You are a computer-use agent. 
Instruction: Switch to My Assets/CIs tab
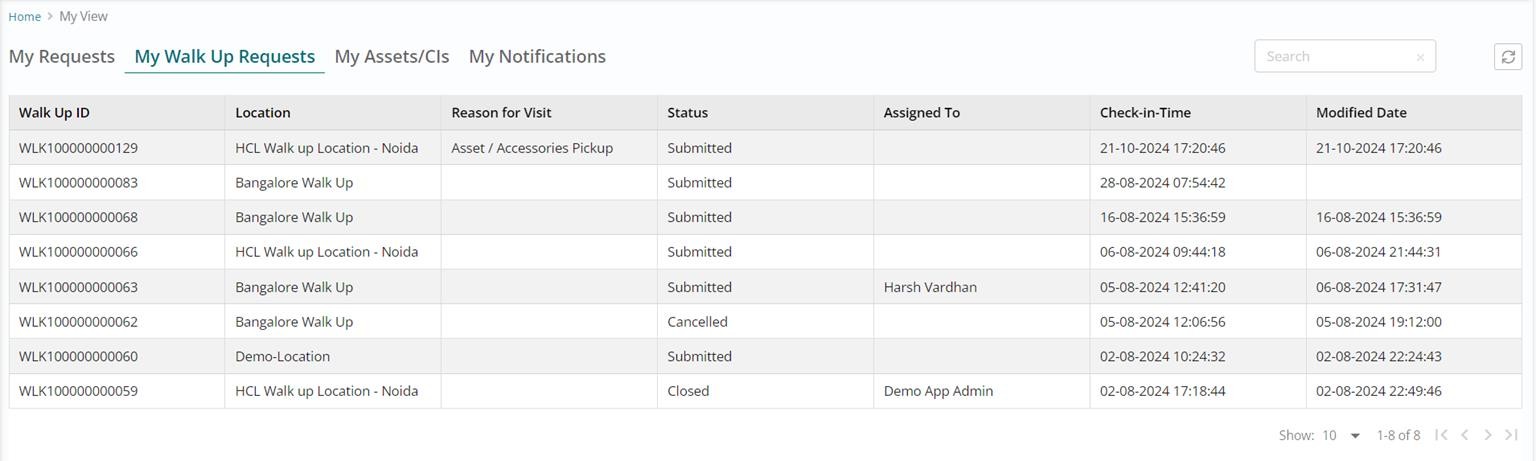point(392,57)
